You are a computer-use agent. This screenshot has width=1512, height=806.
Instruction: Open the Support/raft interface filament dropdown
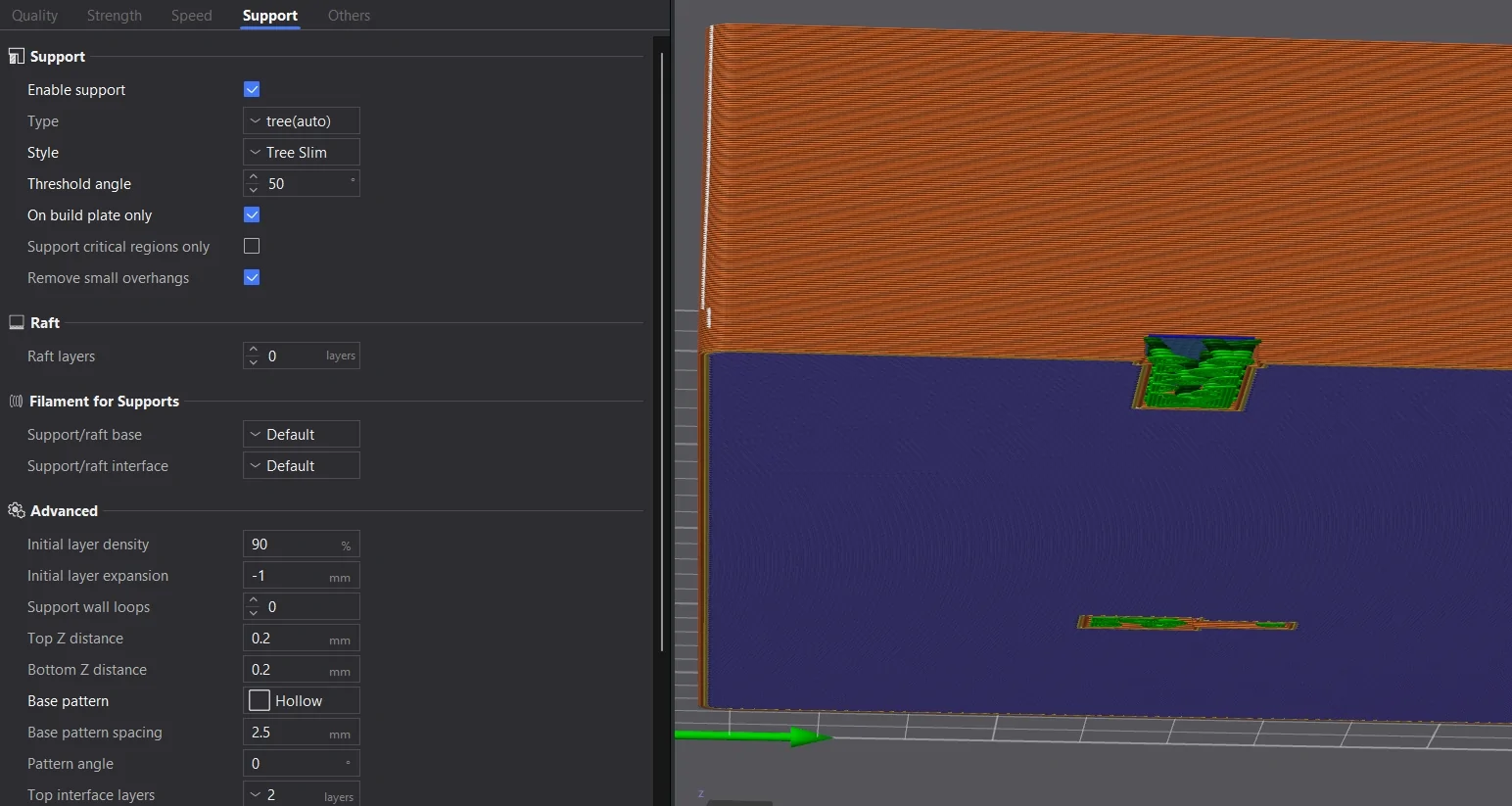click(x=302, y=465)
